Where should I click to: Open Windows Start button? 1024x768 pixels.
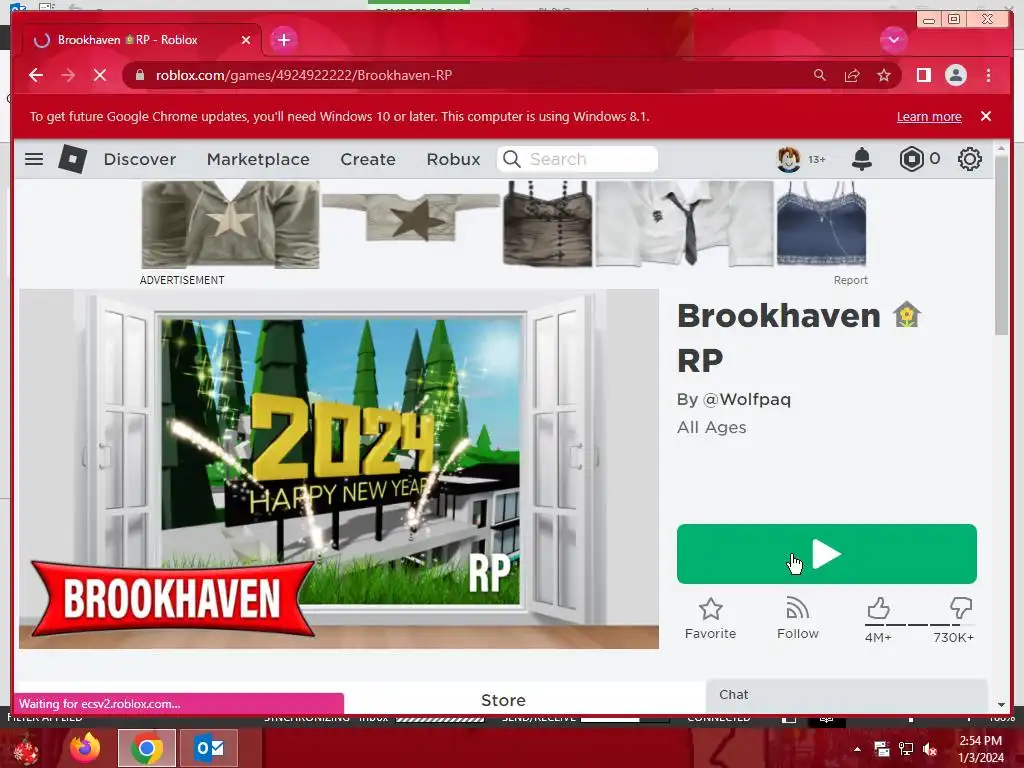coord(27,749)
